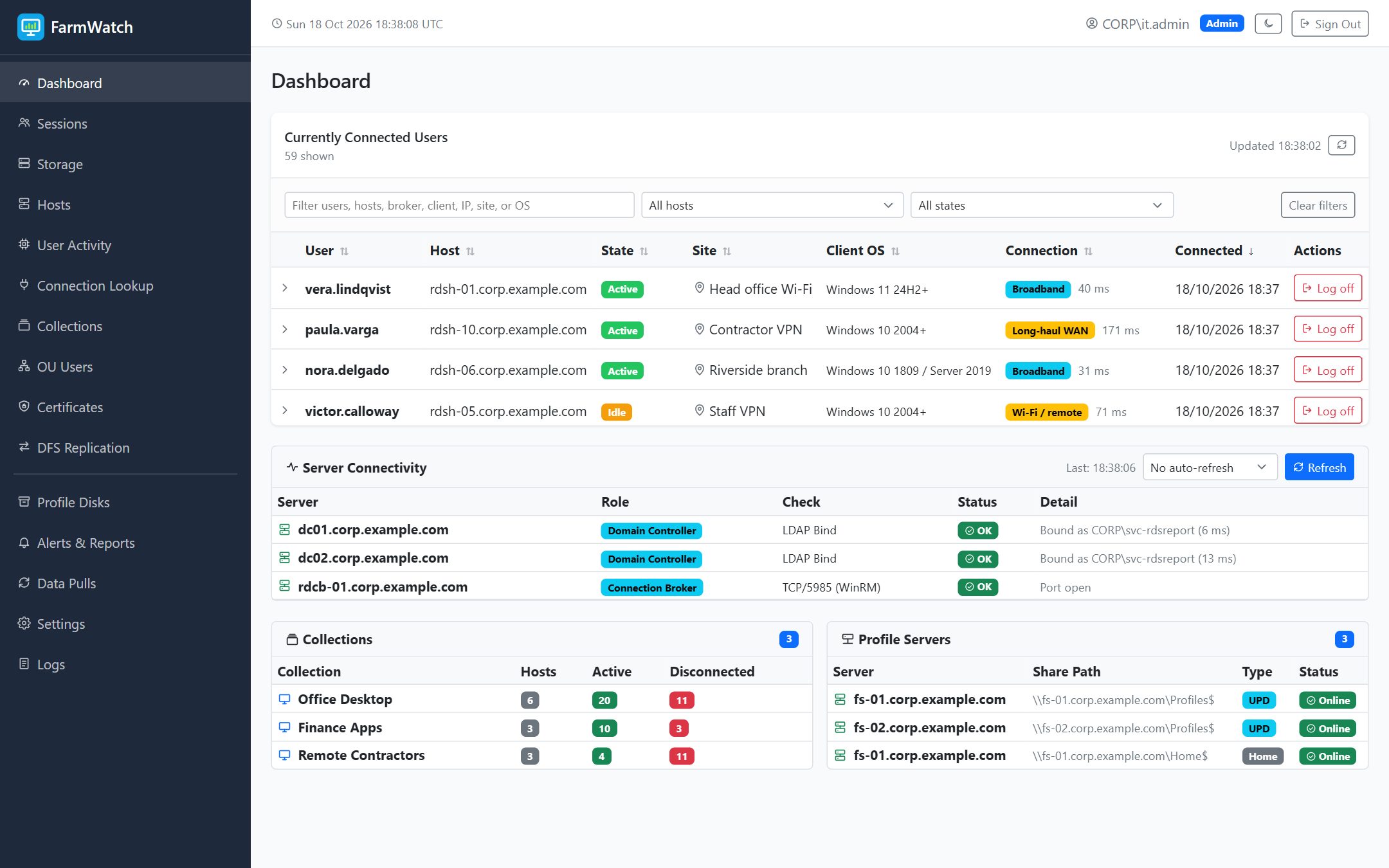Click the location pin for Staff VPN
1389x868 pixels.
pyautogui.click(x=700, y=410)
